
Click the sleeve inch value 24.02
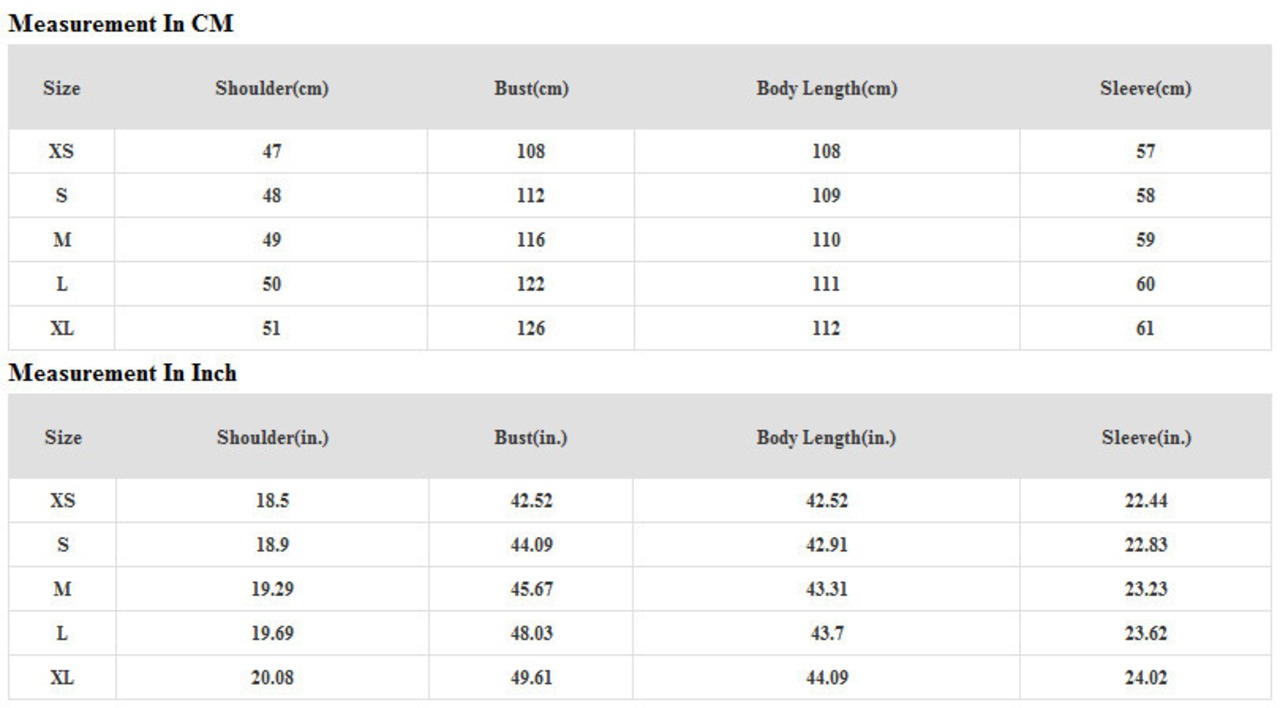click(x=1145, y=678)
